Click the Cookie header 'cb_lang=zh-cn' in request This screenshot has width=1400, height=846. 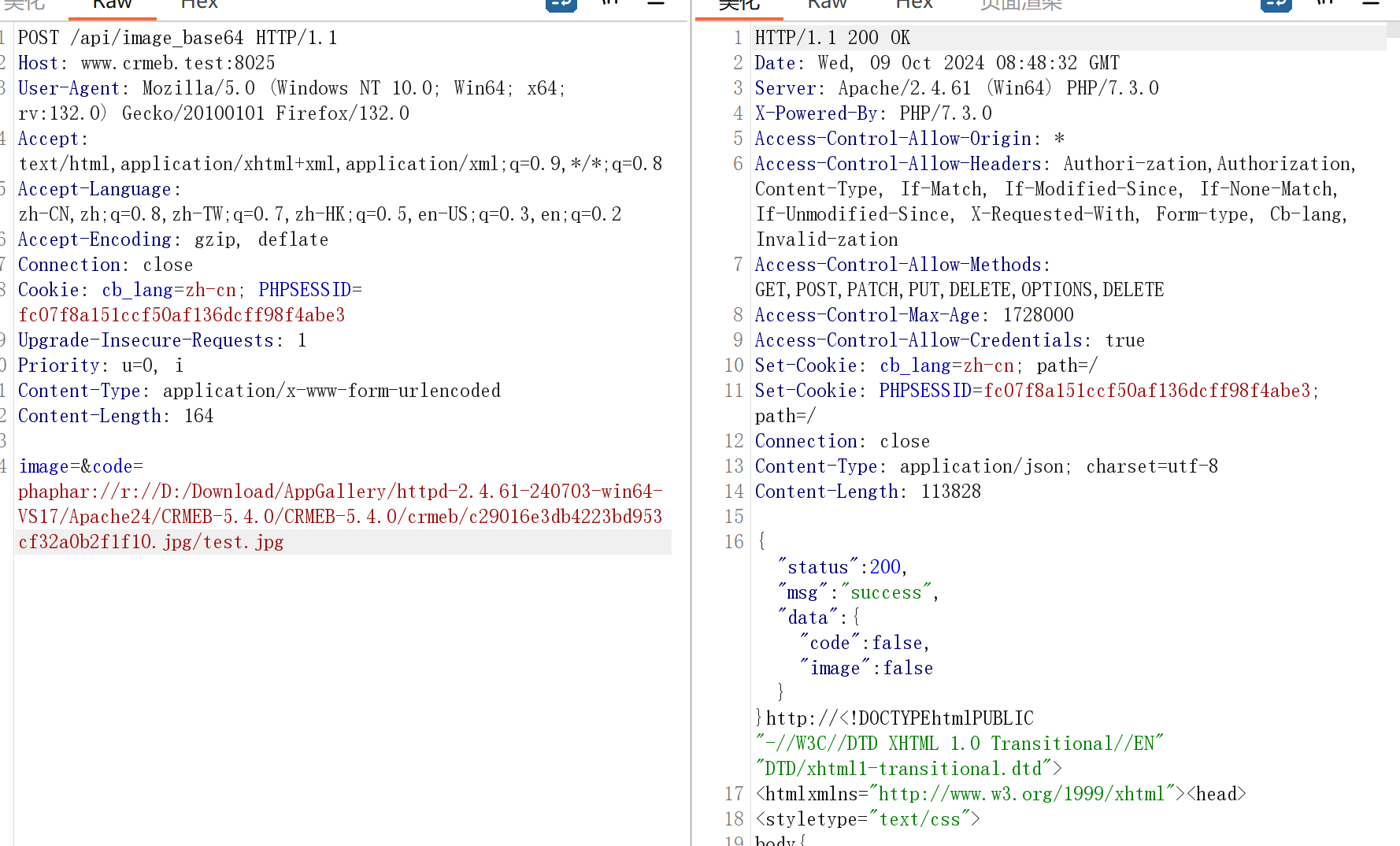coord(169,290)
